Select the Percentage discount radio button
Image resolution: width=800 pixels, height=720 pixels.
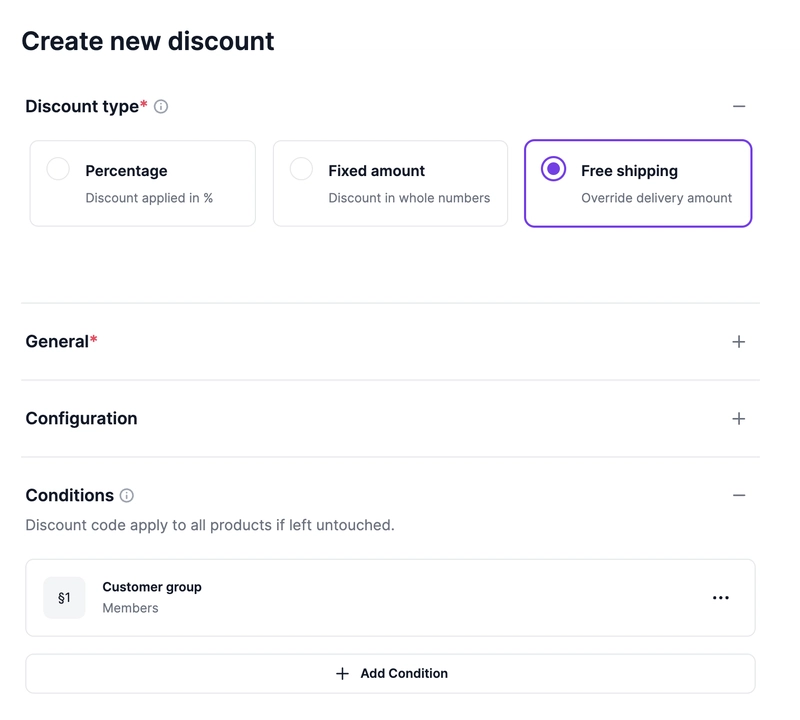pyautogui.click(x=58, y=169)
